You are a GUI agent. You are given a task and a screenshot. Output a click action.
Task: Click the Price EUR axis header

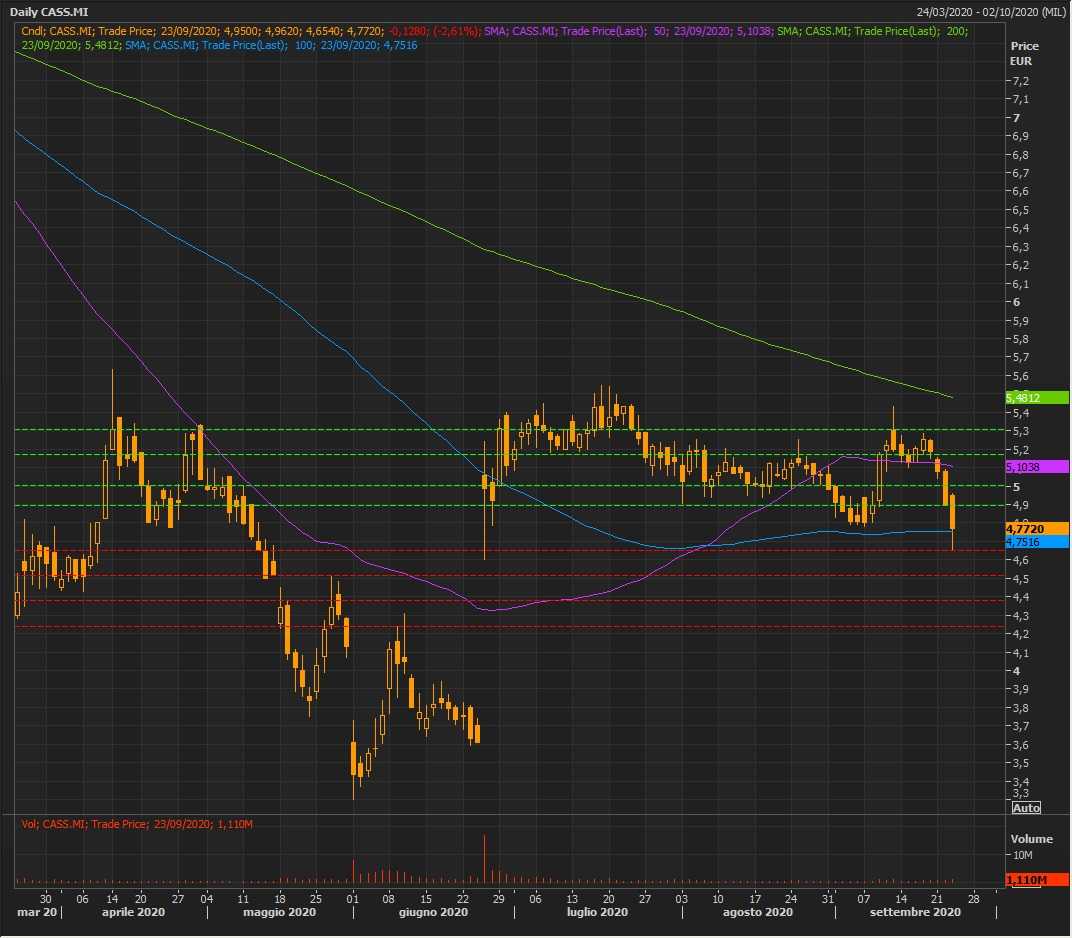pos(1023,54)
